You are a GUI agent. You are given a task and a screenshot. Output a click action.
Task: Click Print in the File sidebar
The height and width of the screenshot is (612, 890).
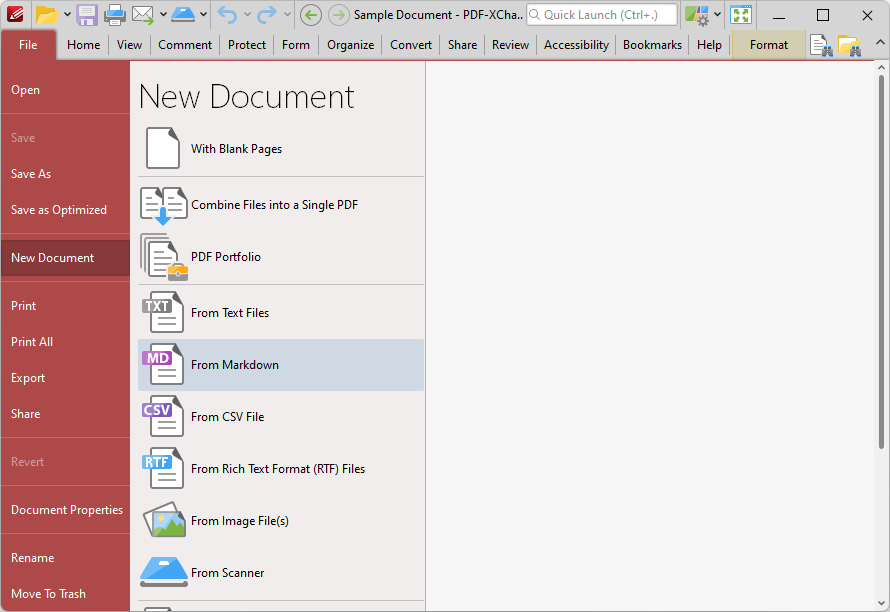65,305
